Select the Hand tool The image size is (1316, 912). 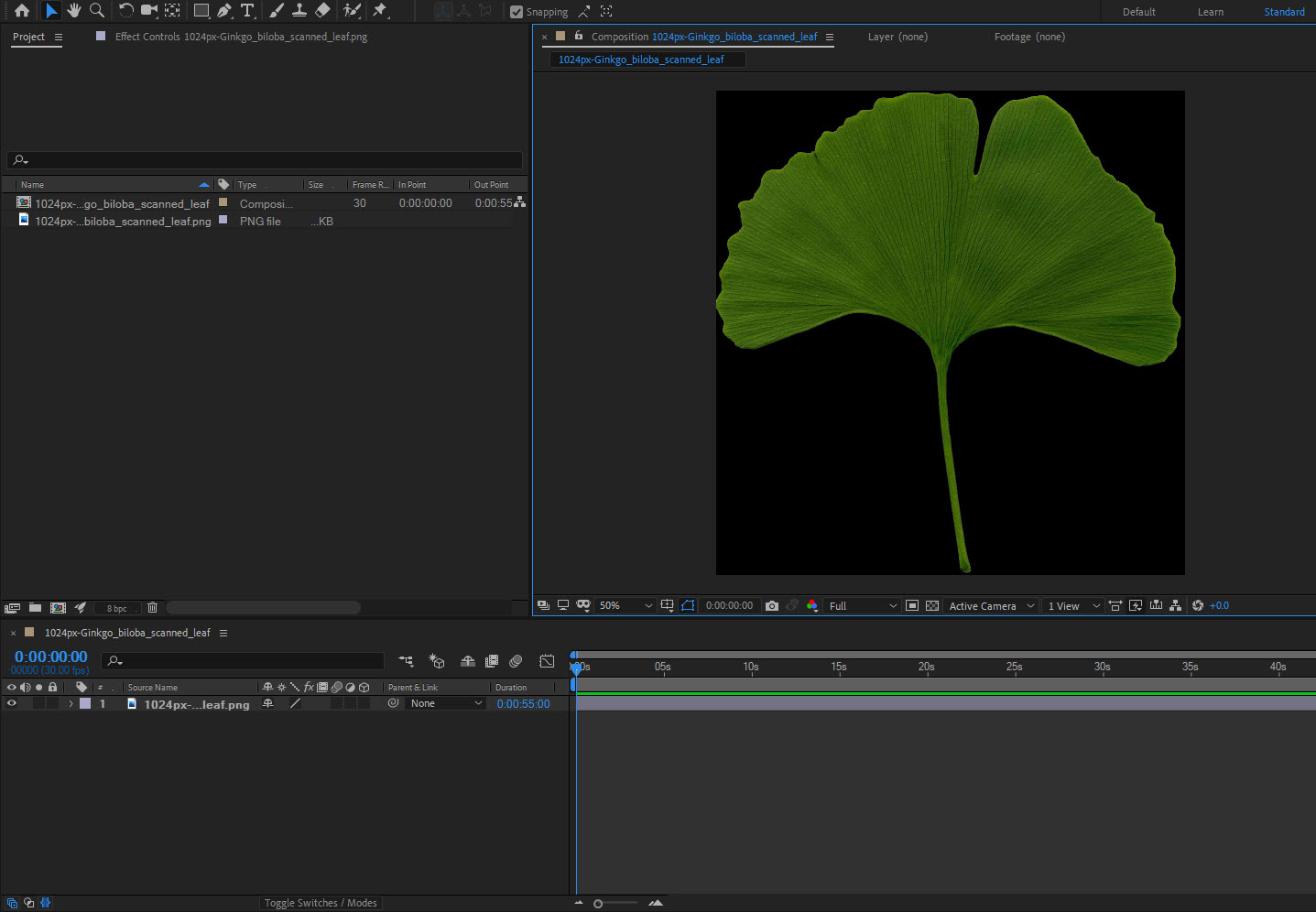(74, 11)
